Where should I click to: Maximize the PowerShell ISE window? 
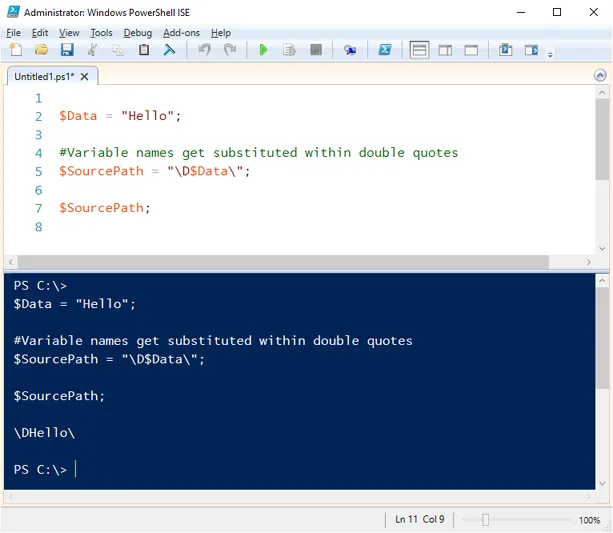pos(557,12)
